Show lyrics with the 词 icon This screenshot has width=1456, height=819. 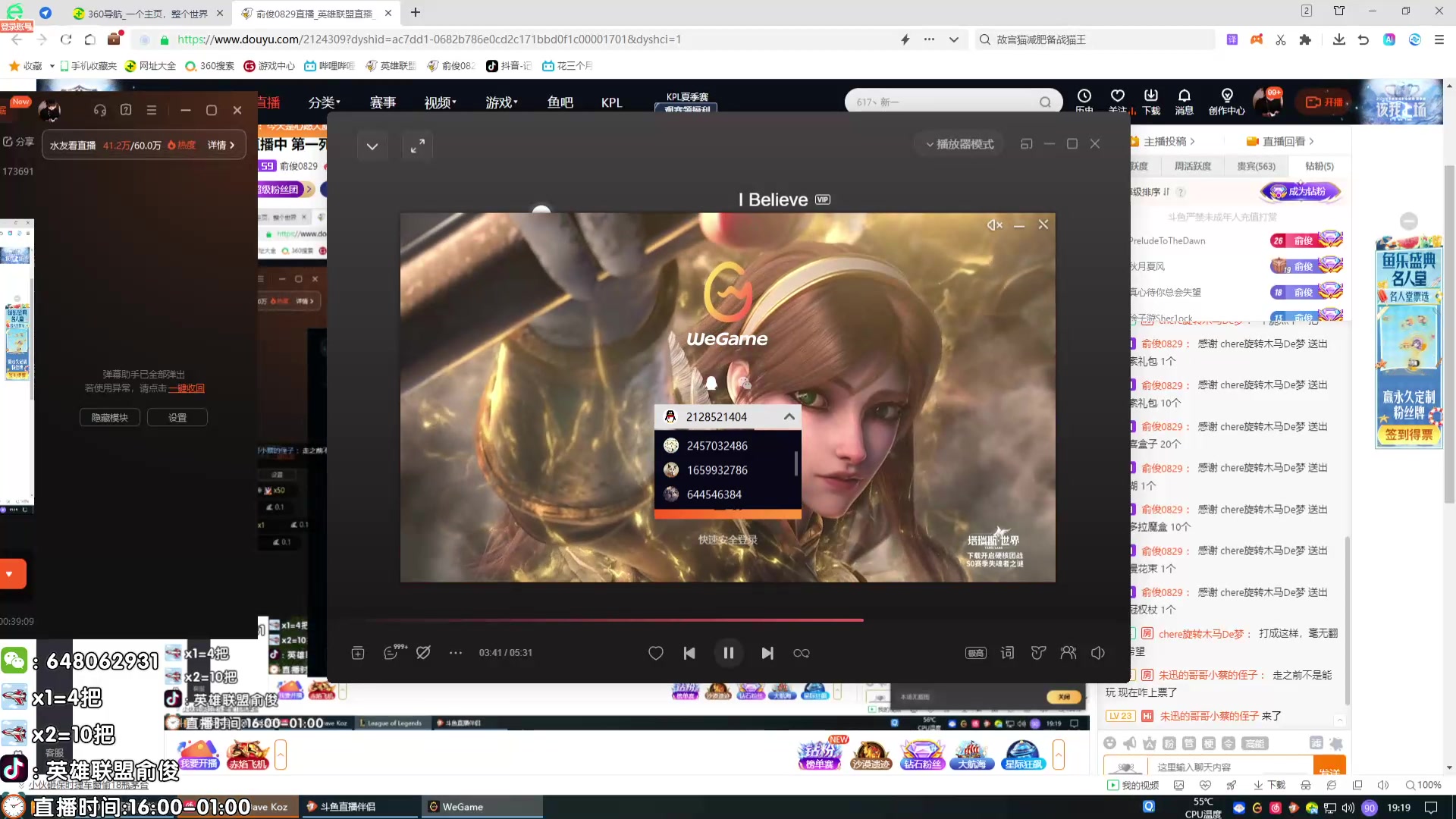click(1007, 653)
